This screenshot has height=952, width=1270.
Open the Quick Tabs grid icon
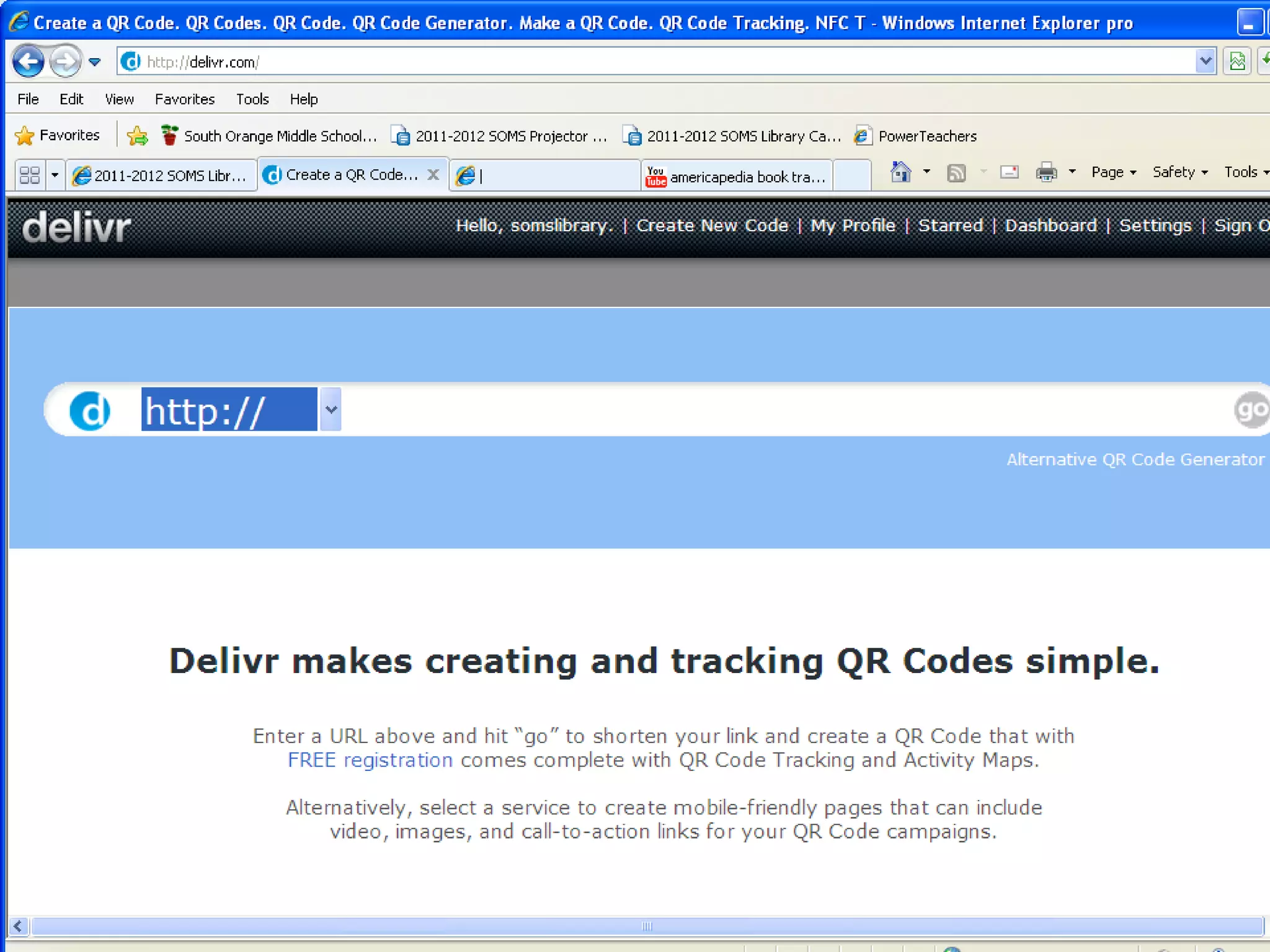click(30, 175)
